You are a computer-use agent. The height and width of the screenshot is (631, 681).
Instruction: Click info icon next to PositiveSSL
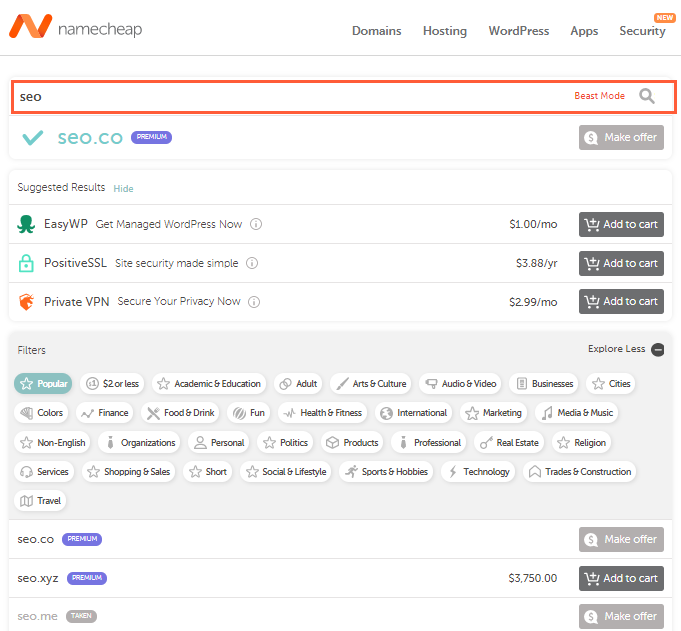pos(252,263)
